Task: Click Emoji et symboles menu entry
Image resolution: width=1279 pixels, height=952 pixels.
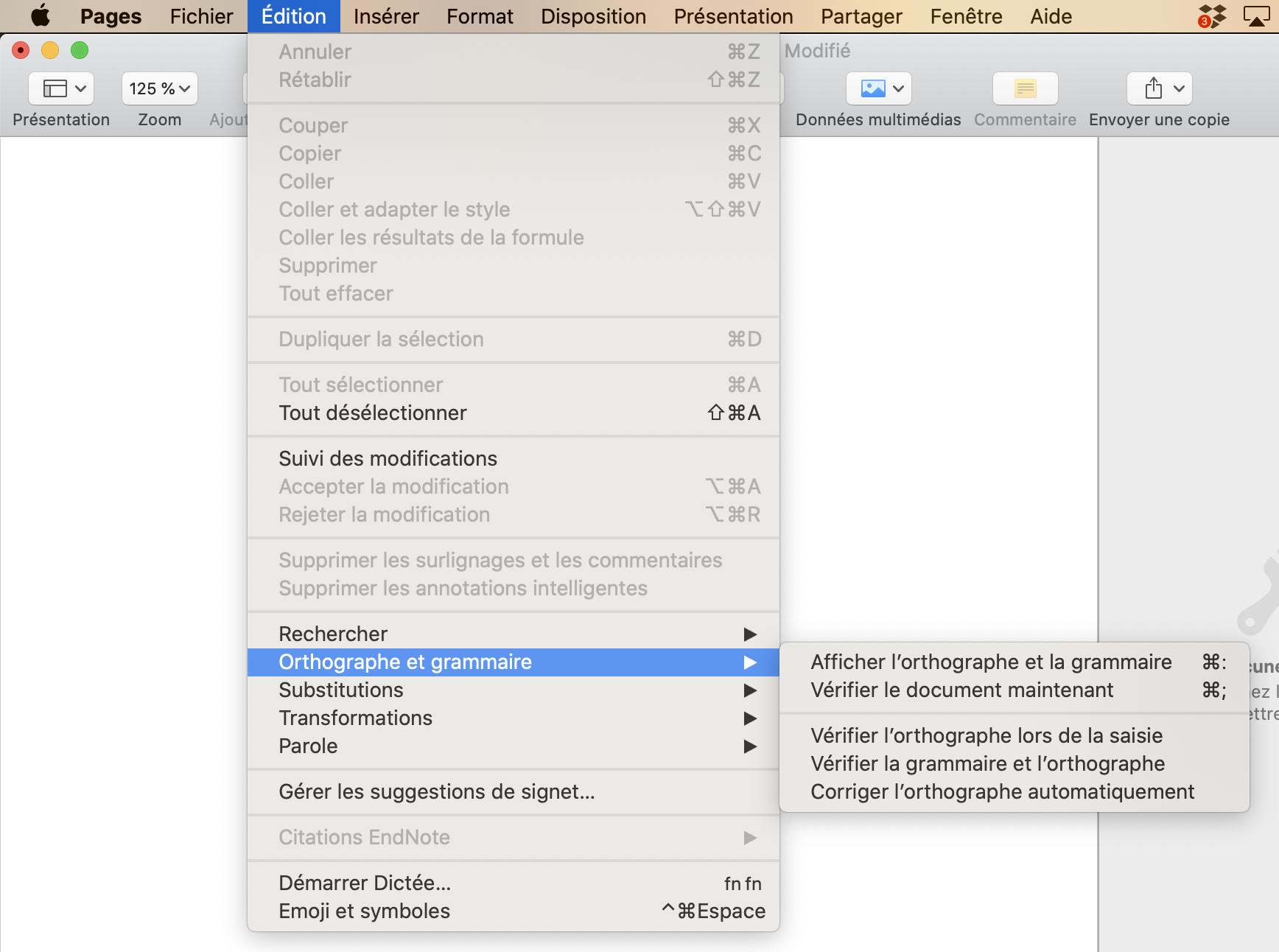Action: [364, 911]
